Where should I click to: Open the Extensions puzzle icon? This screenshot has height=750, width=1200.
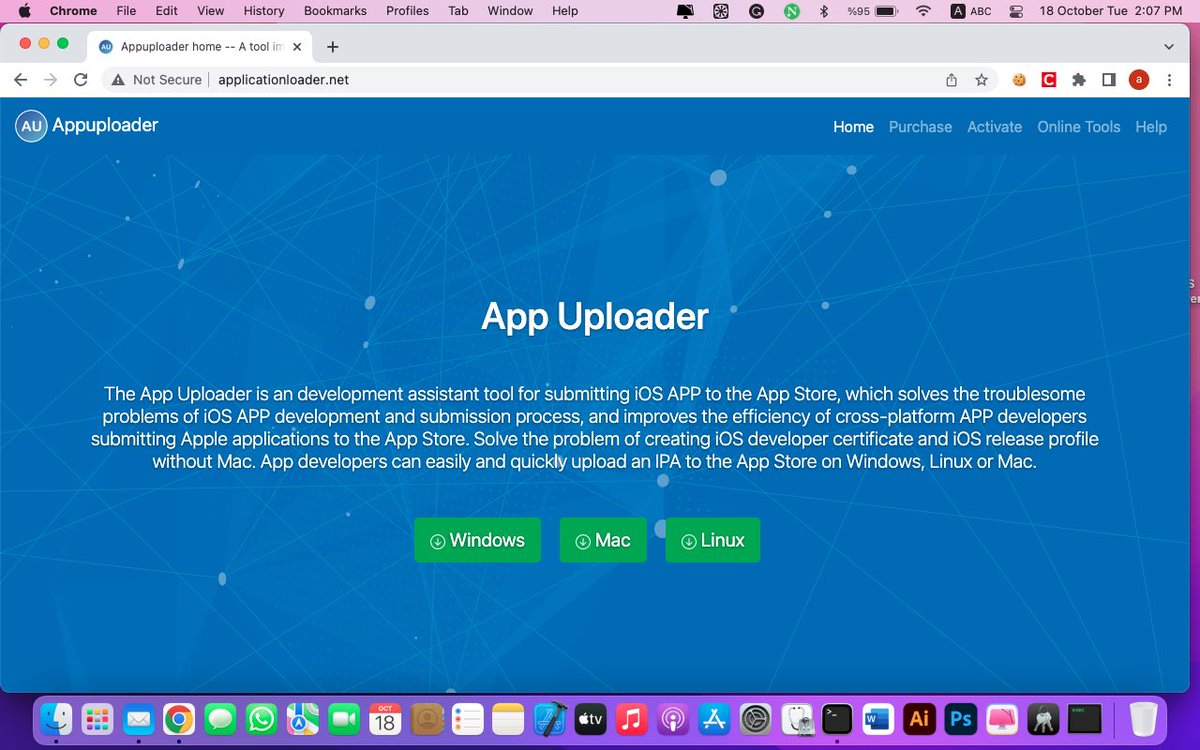coord(1078,80)
